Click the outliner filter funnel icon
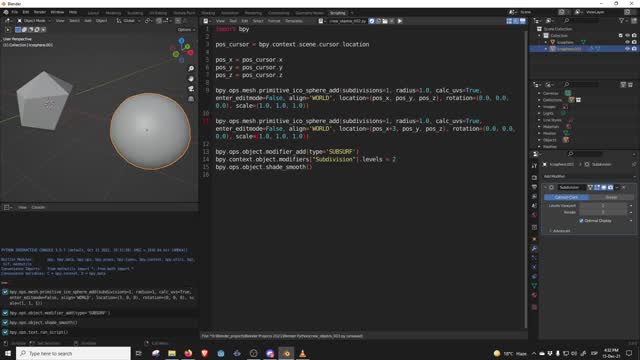640x360 pixels. coord(622,21)
